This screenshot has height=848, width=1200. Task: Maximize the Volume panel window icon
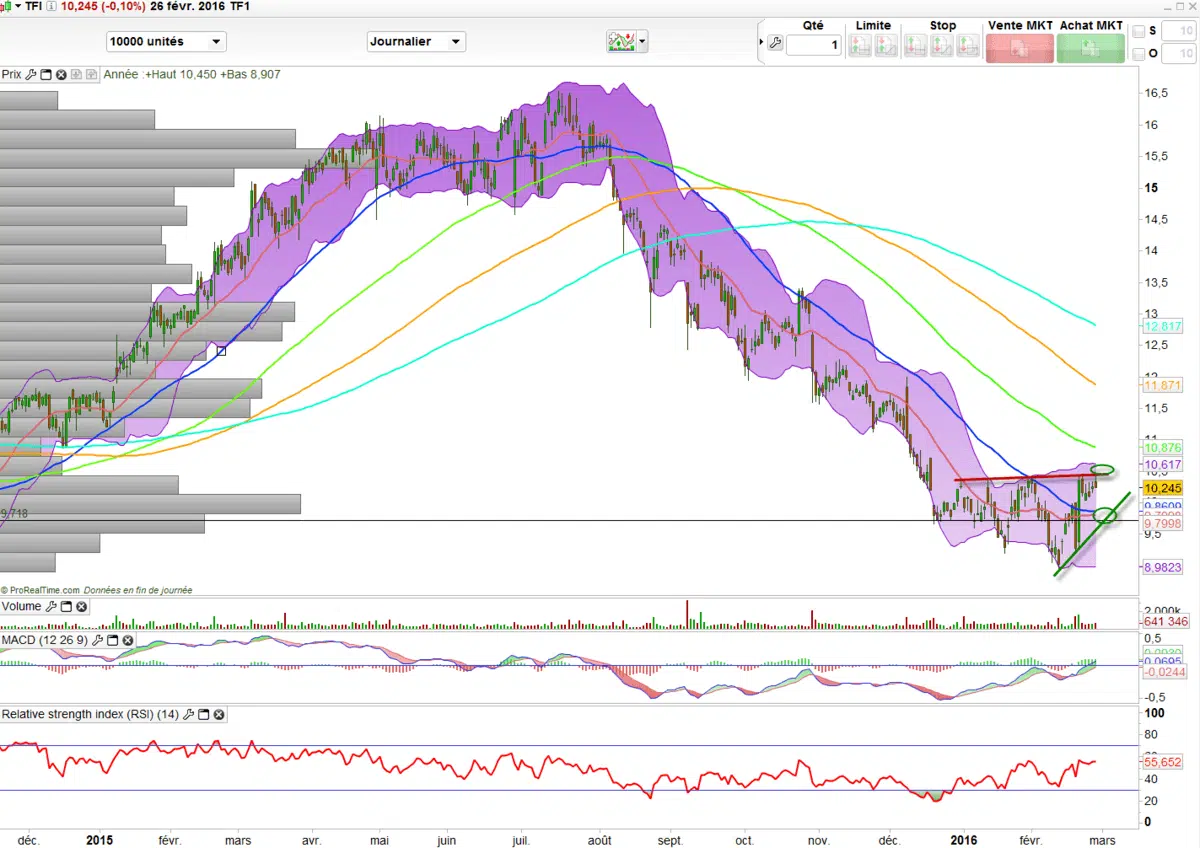coord(66,606)
